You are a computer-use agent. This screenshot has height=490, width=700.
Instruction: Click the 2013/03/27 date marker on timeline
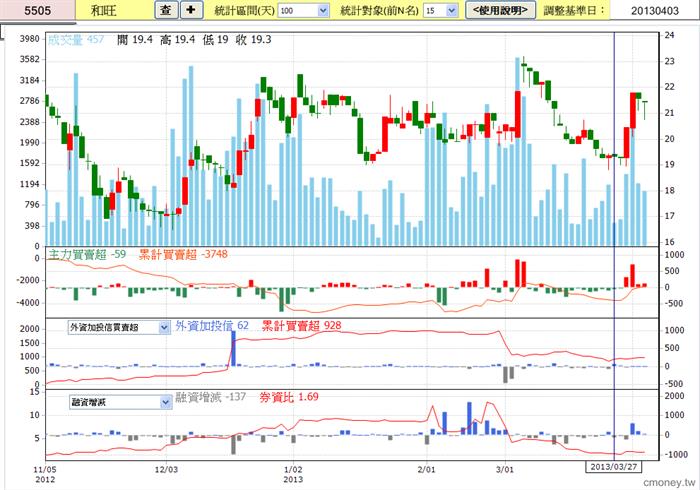612,467
